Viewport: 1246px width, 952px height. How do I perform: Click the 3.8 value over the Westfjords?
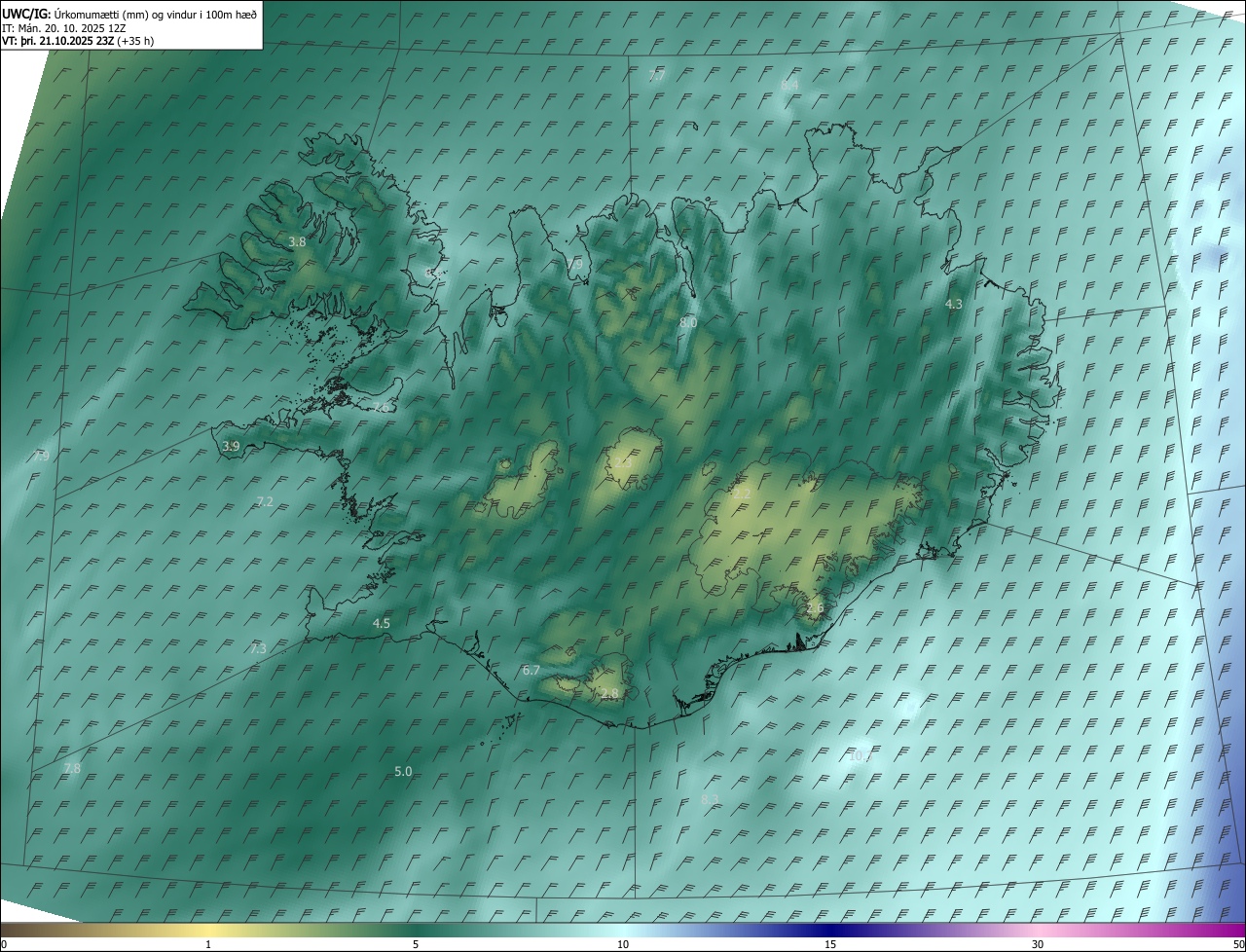(x=298, y=241)
